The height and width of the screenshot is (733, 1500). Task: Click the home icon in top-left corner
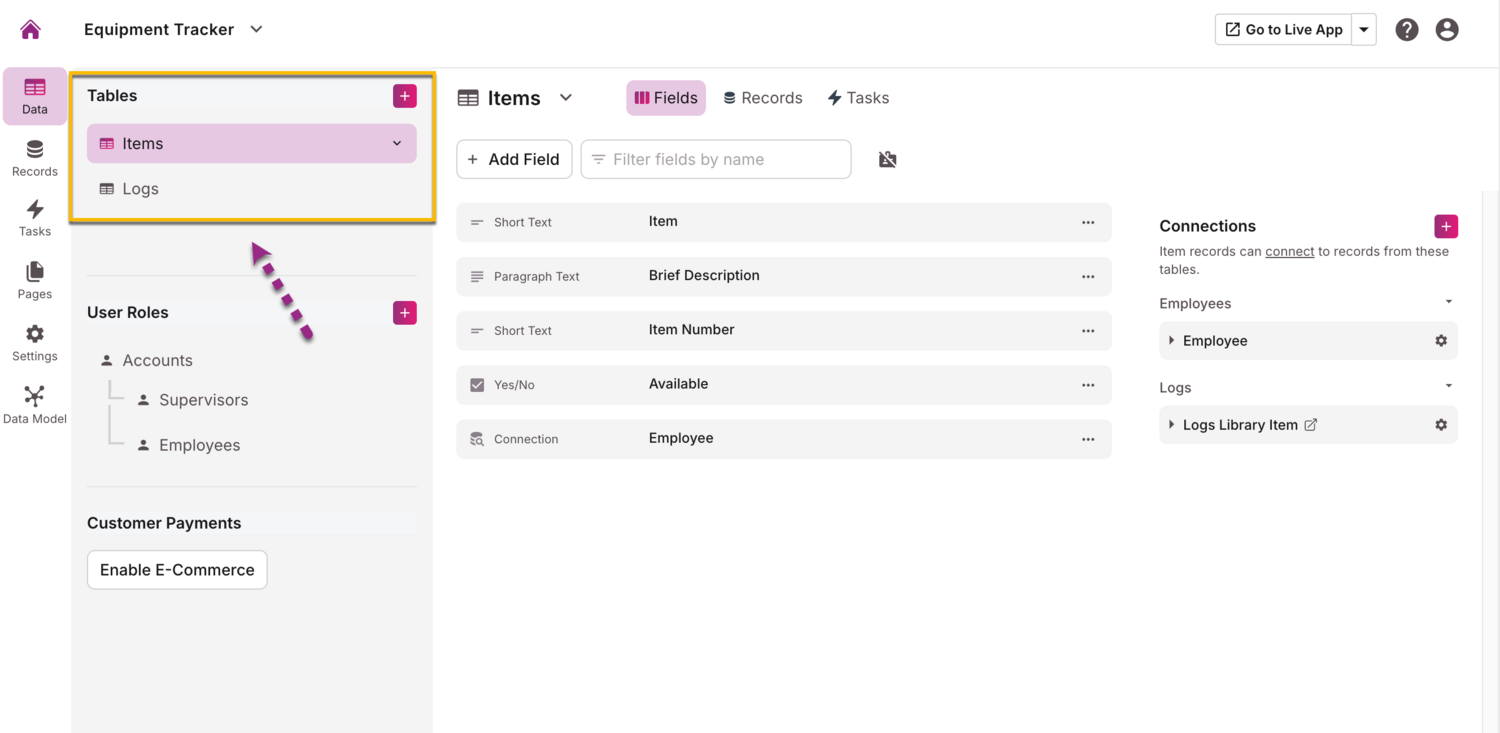pyautogui.click(x=31, y=30)
